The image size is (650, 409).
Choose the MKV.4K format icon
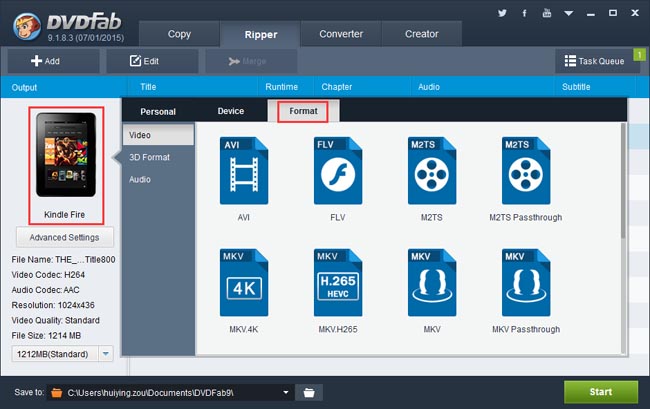pyautogui.click(x=244, y=283)
